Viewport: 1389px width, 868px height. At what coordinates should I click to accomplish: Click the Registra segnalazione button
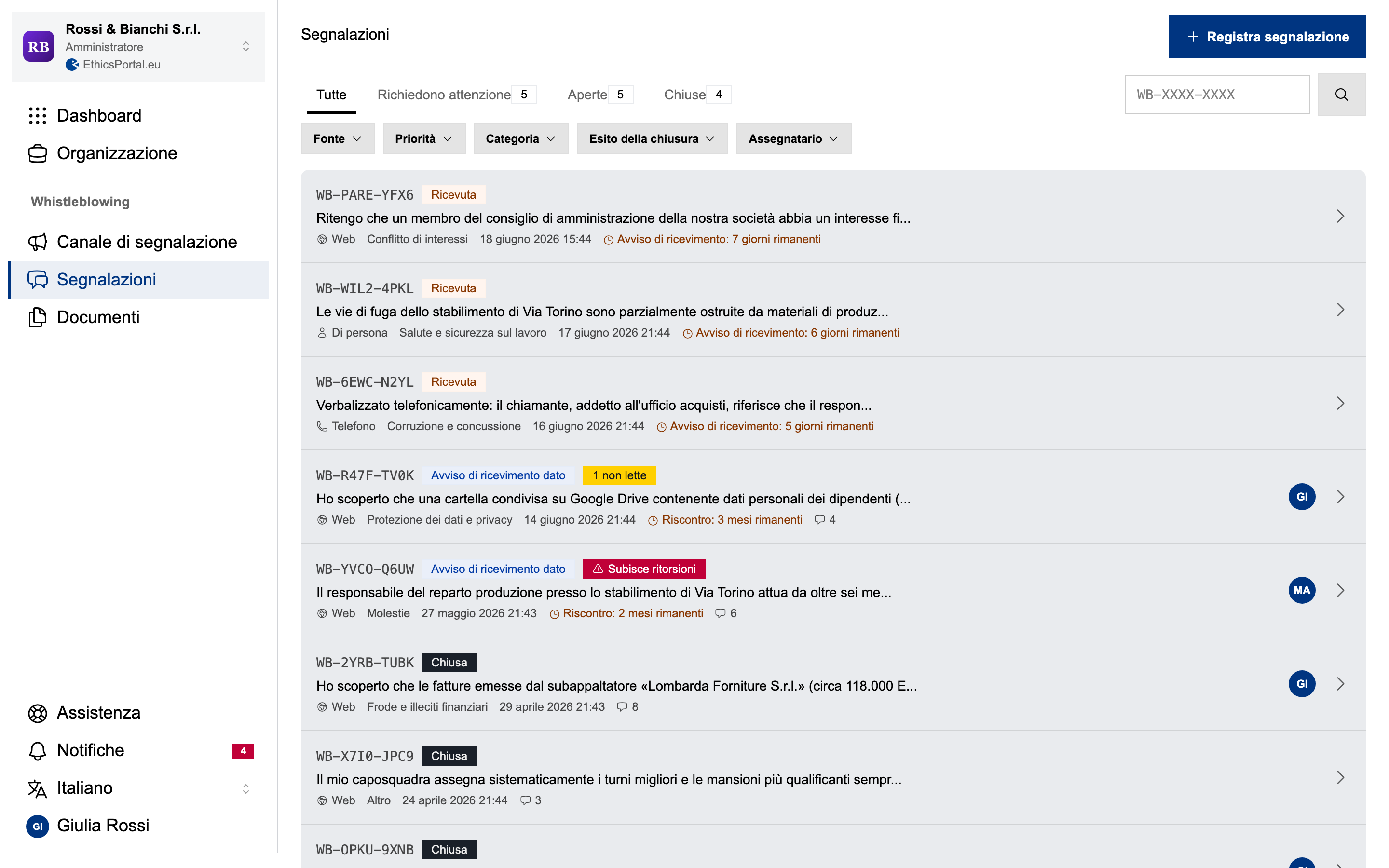pyautogui.click(x=1267, y=37)
